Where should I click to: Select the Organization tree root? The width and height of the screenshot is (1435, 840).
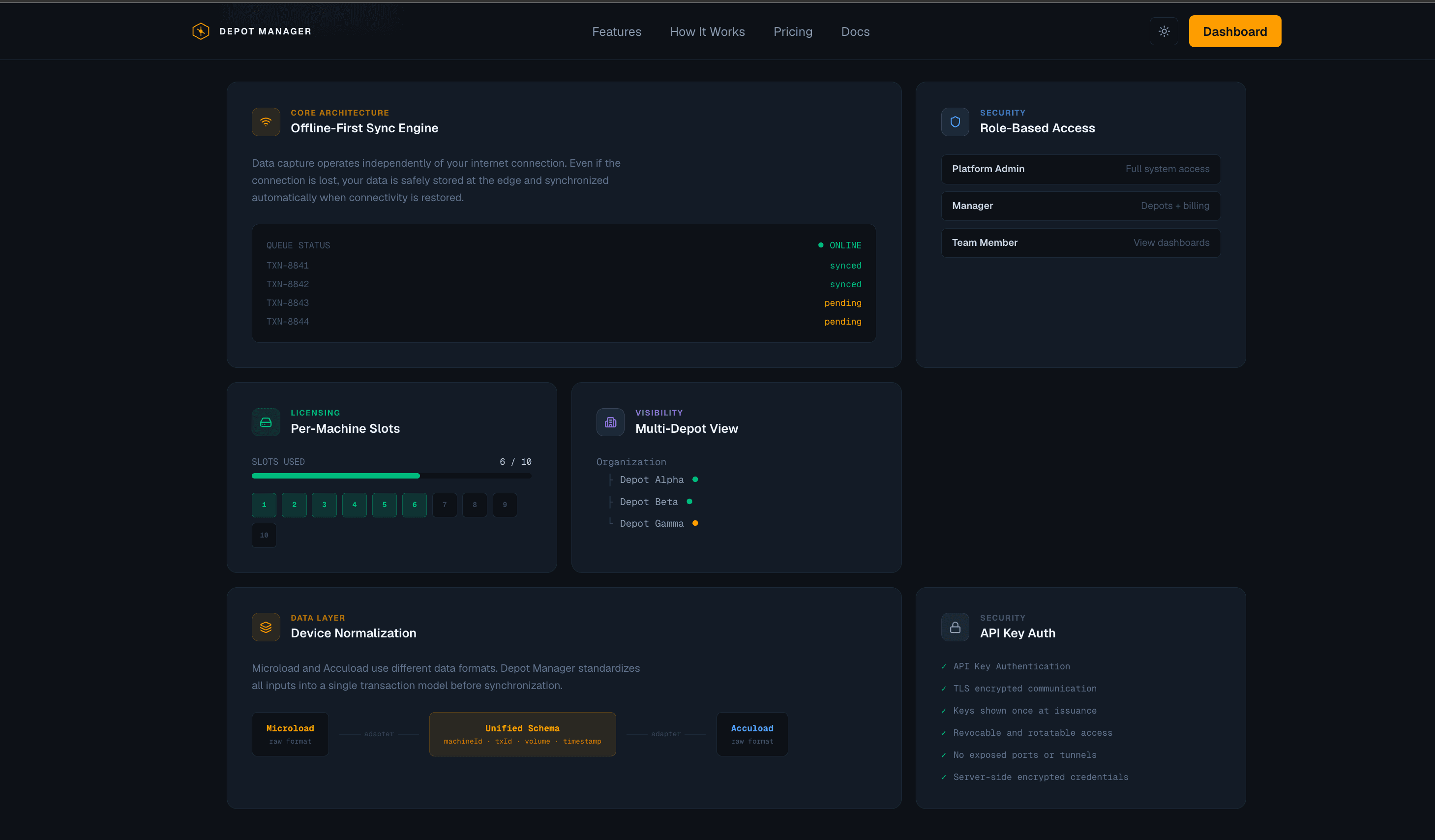[631, 462]
